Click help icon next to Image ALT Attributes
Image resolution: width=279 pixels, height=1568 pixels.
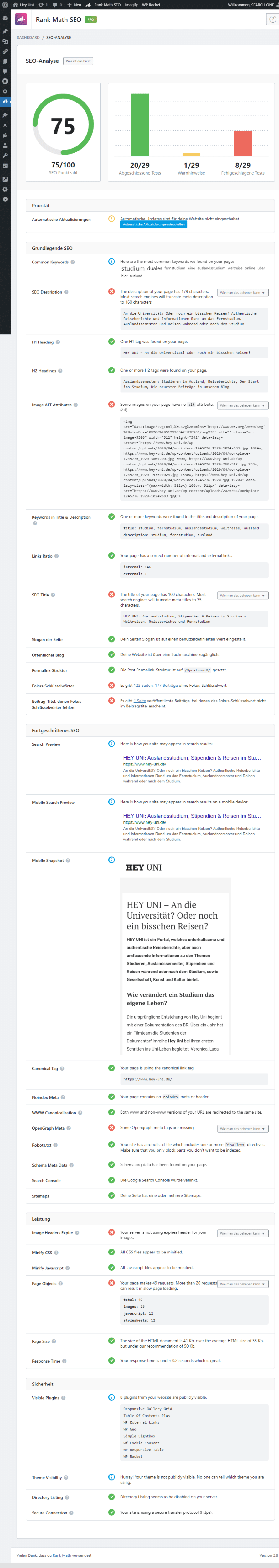(x=76, y=405)
